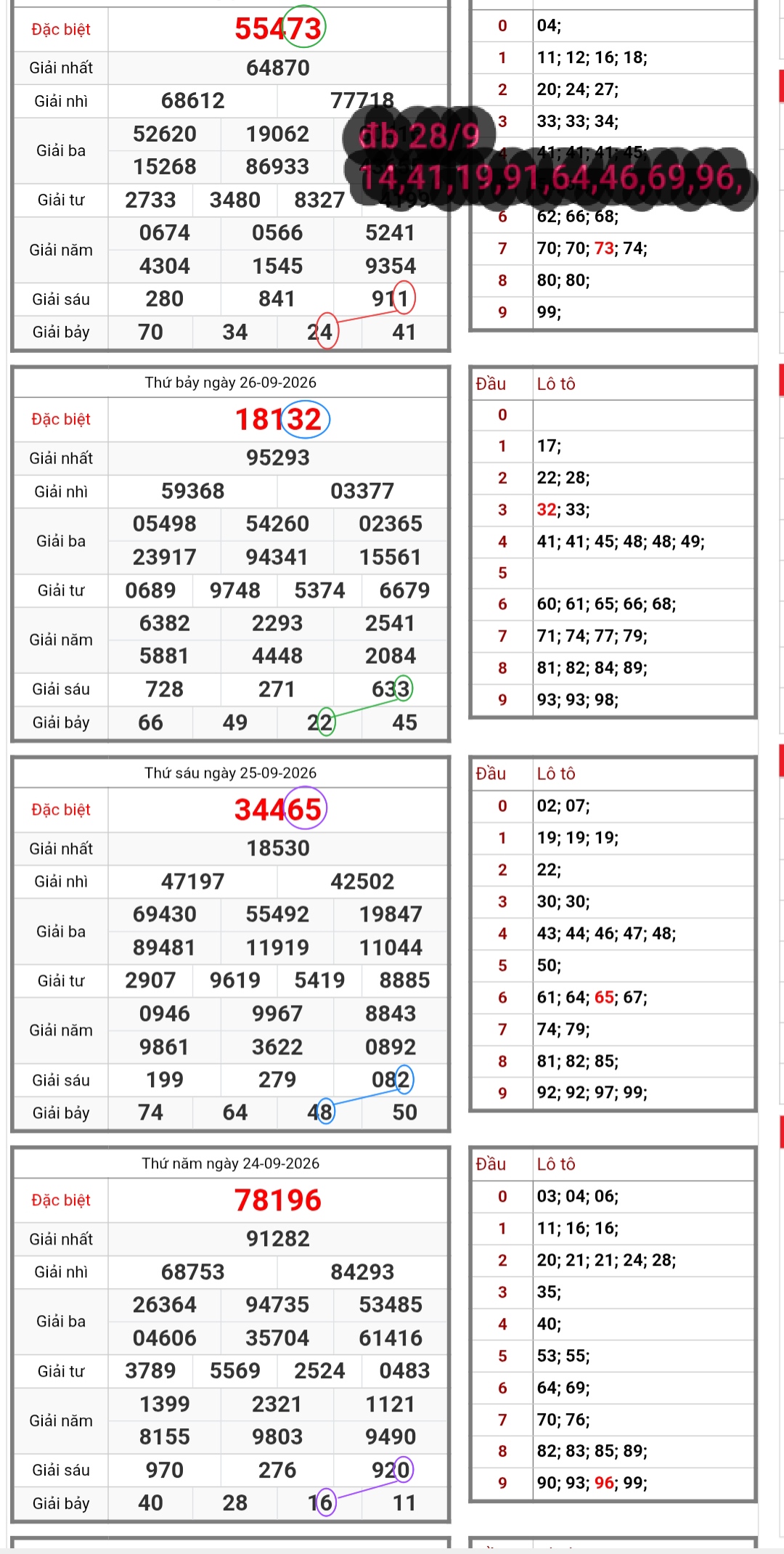Image resolution: width=784 pixels, height=1554 pixels.
Task: Select Giải nhì number 03377
Action: click(362, 491)
